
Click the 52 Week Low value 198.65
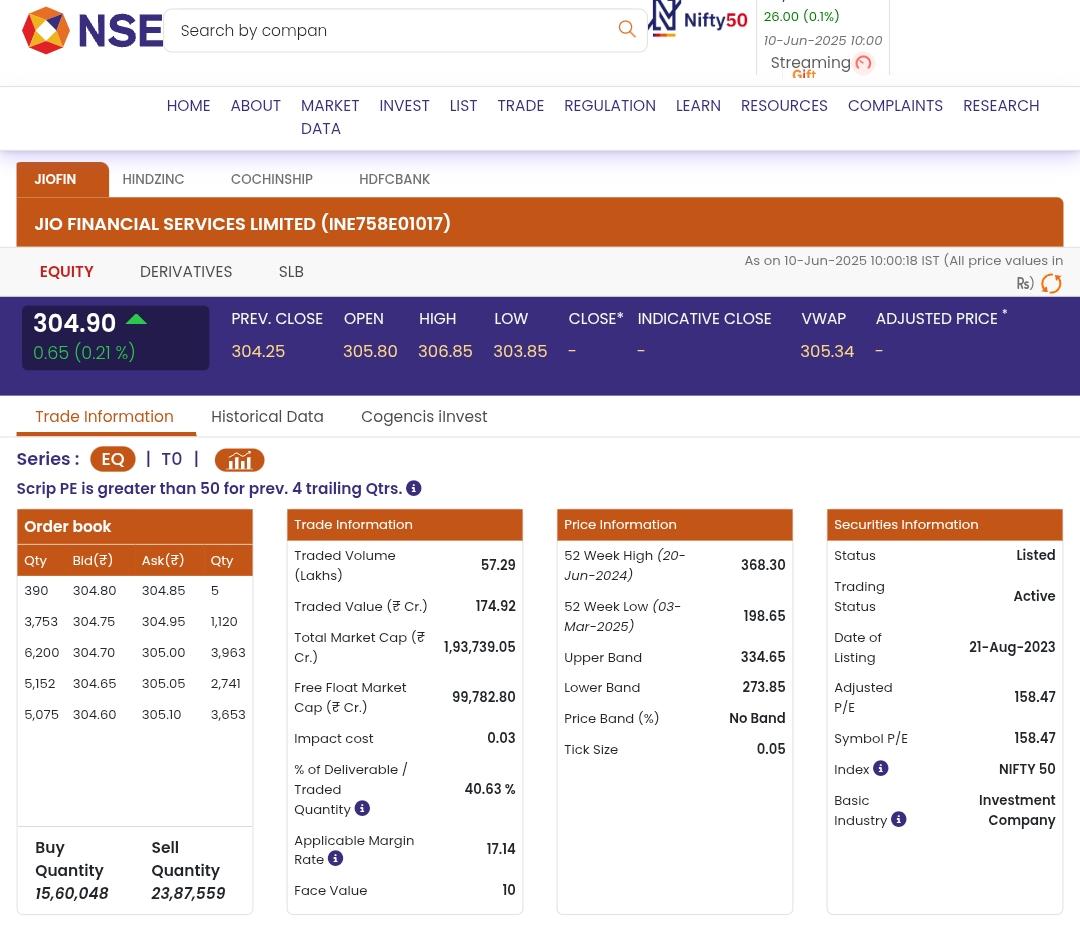pos(765,616)
